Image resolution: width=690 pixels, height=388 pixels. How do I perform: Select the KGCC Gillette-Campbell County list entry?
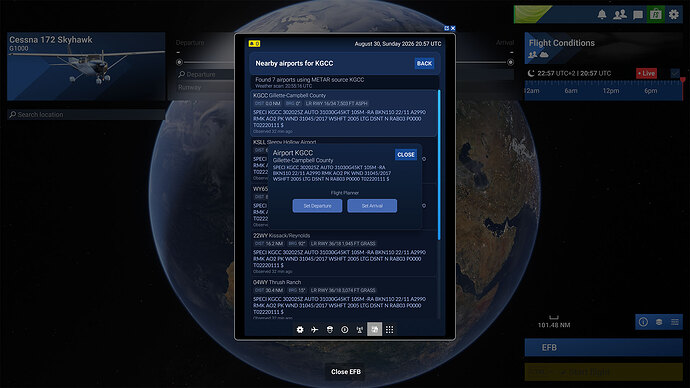coord(344,113)
